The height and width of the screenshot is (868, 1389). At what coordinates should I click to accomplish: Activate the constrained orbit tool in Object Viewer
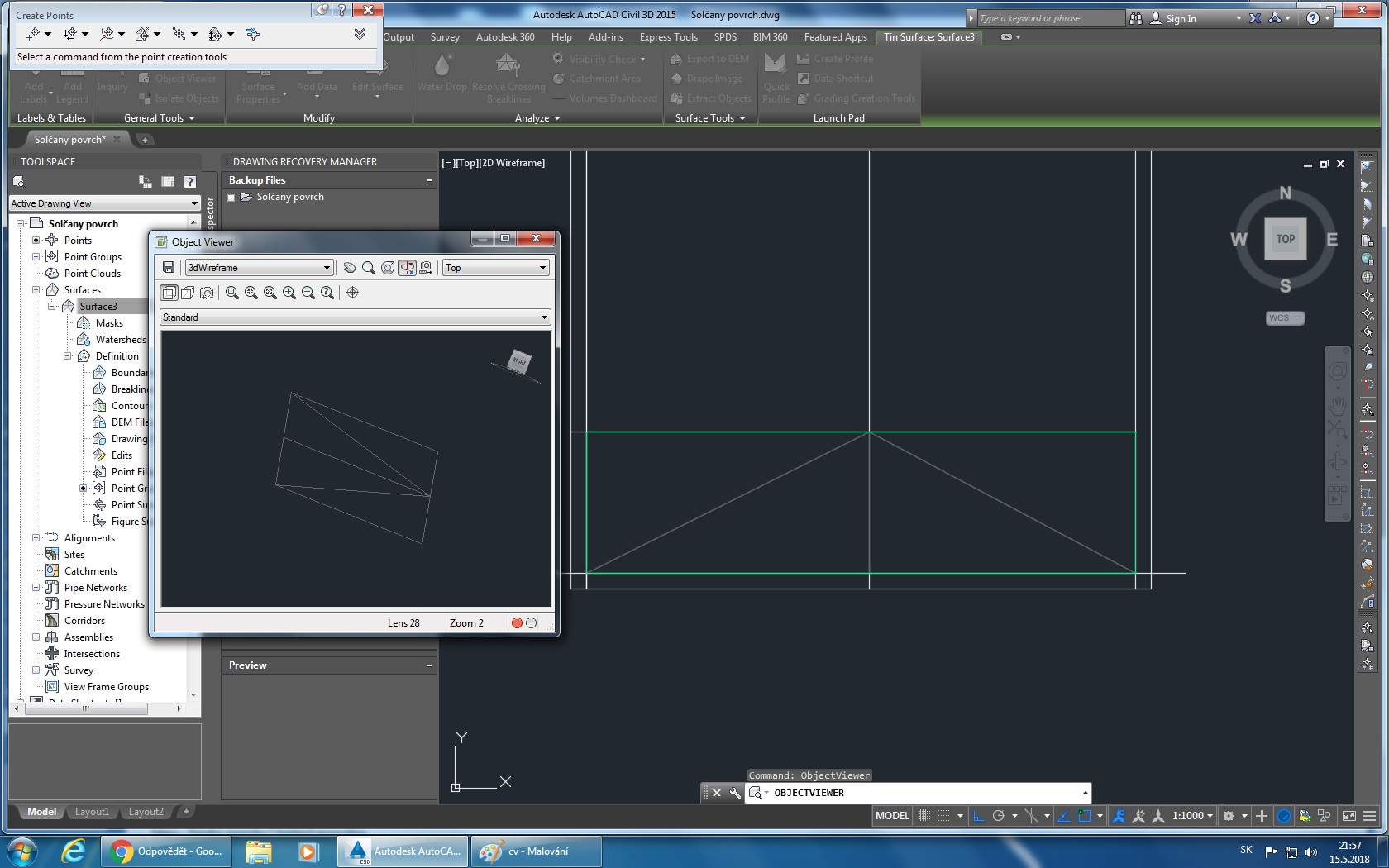tap(407, 267)
